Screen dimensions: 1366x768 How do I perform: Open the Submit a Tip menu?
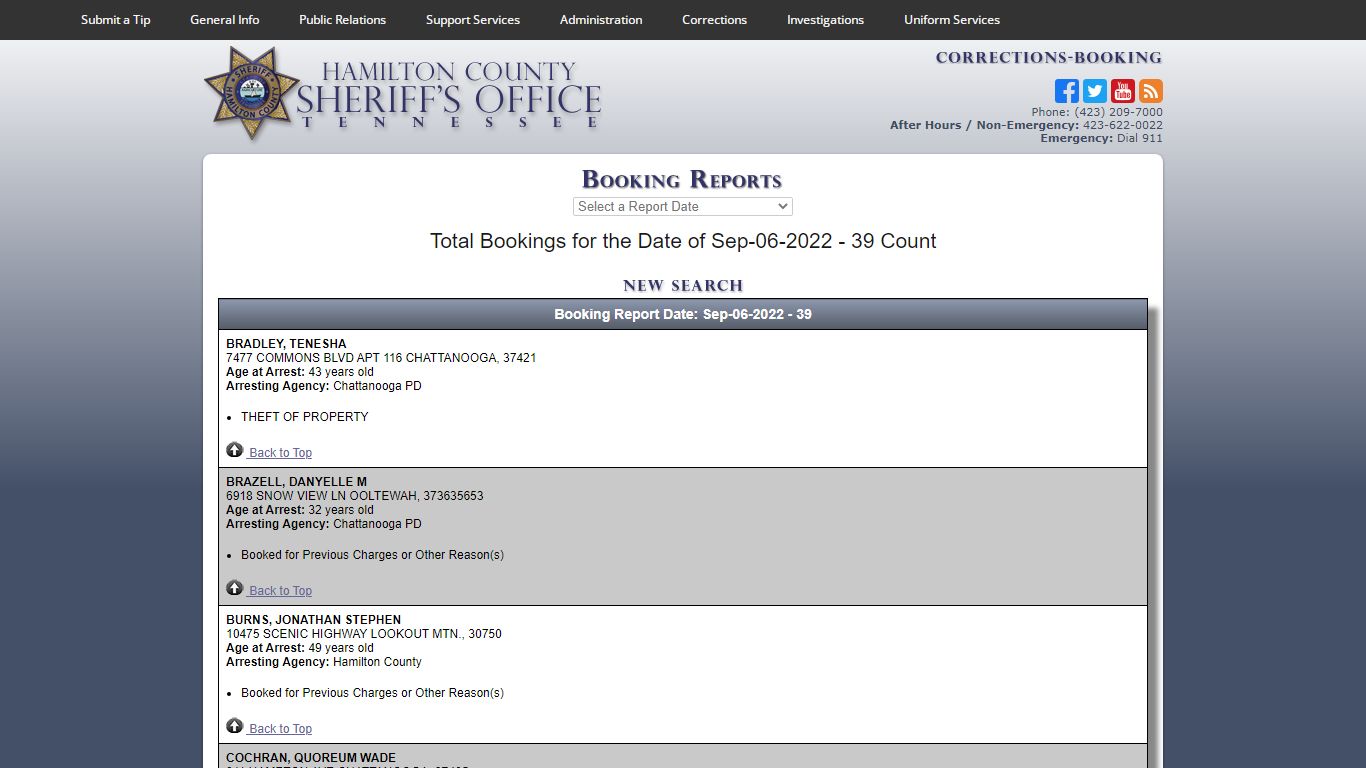click(116, 20)
